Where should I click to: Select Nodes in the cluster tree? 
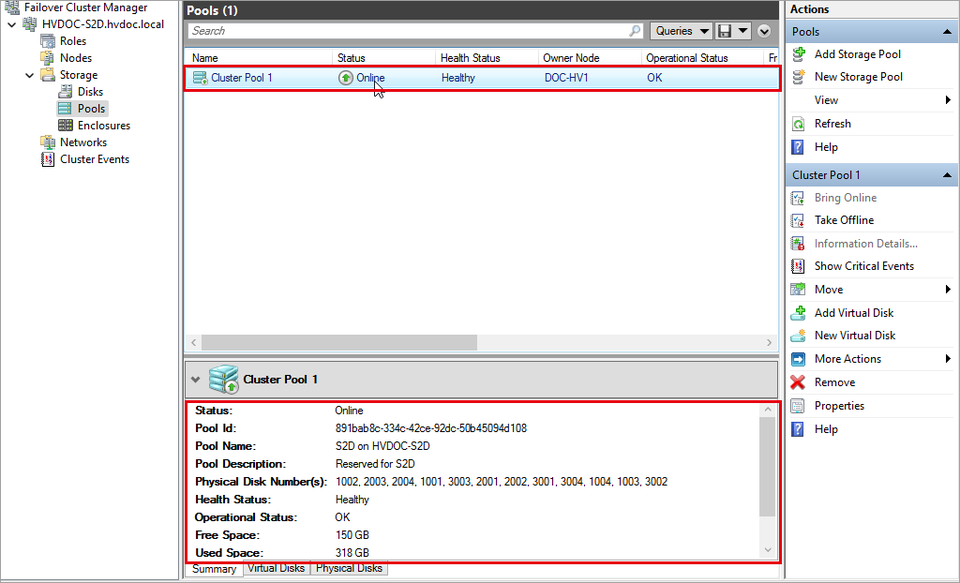[x=75, y=58]
